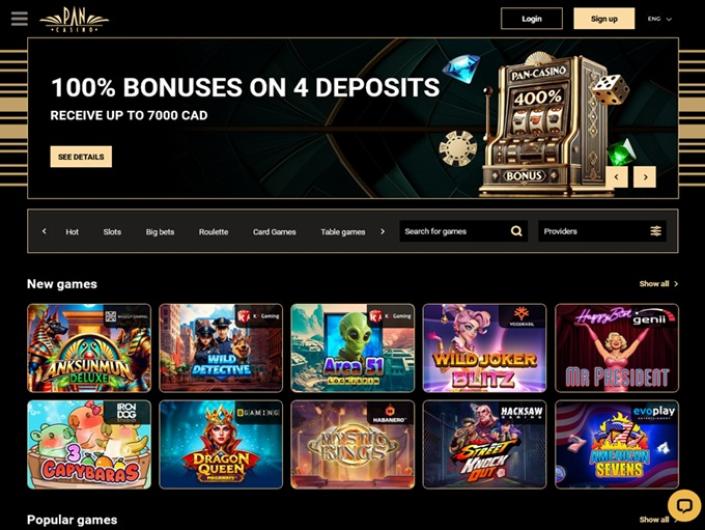Open the Providers dropdown
Image resolution: width=705 pixels, height=530 pixels.
[x=602, y=231]
